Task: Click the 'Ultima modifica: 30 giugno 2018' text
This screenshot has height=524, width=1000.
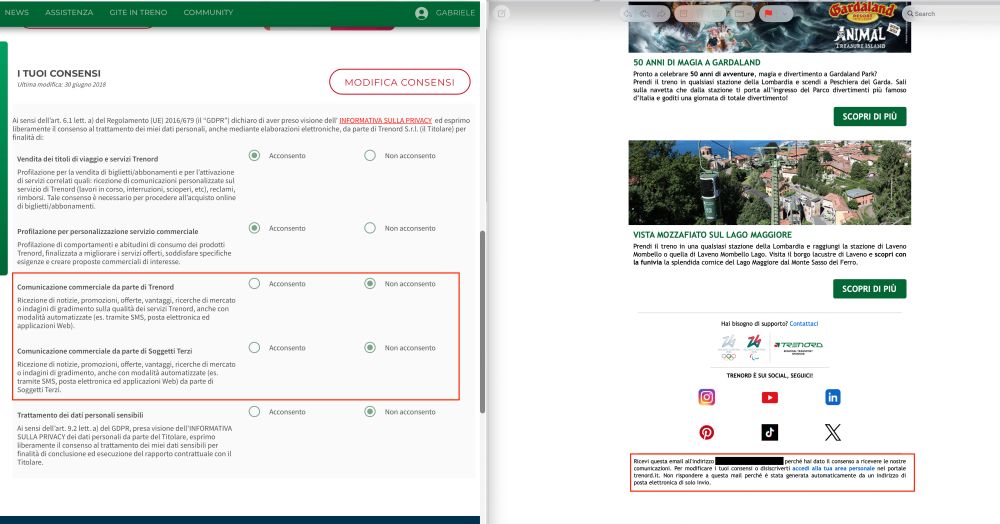Action: coord(61,85)
